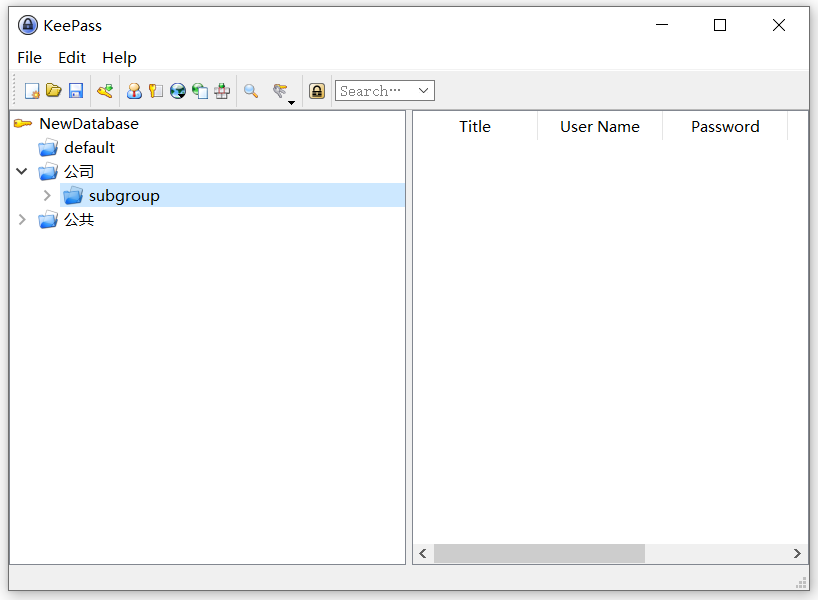
Task: Lock the workspace with the padlock icon
Action: (x=317, y=91)
